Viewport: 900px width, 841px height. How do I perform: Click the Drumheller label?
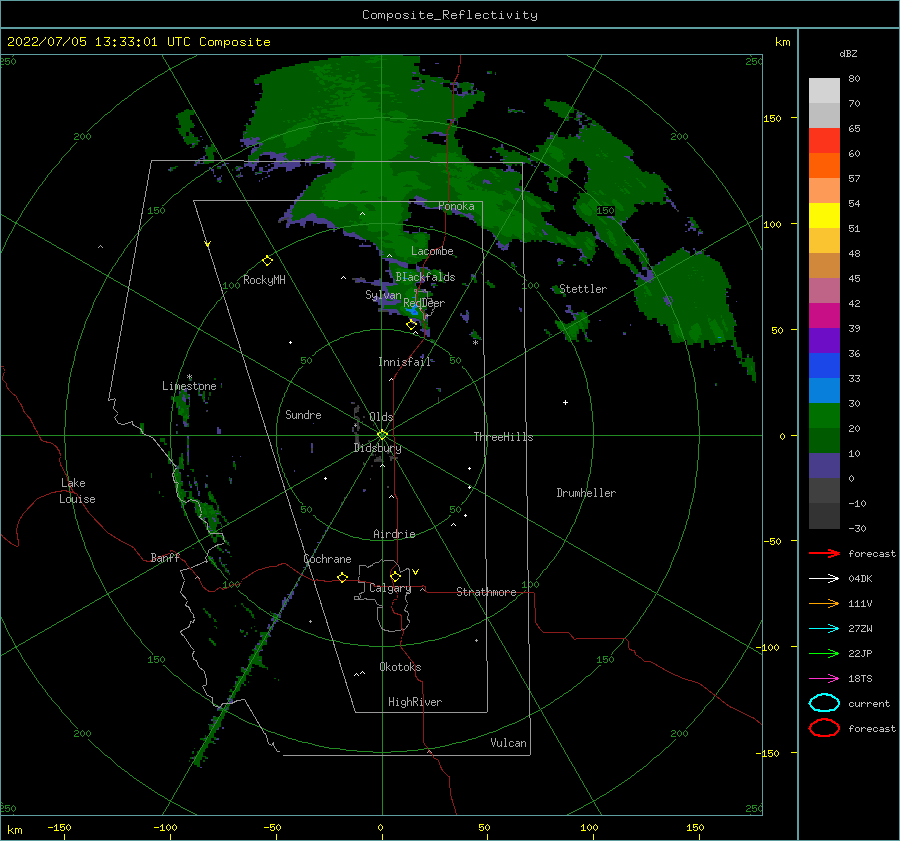tap(586, 493)
